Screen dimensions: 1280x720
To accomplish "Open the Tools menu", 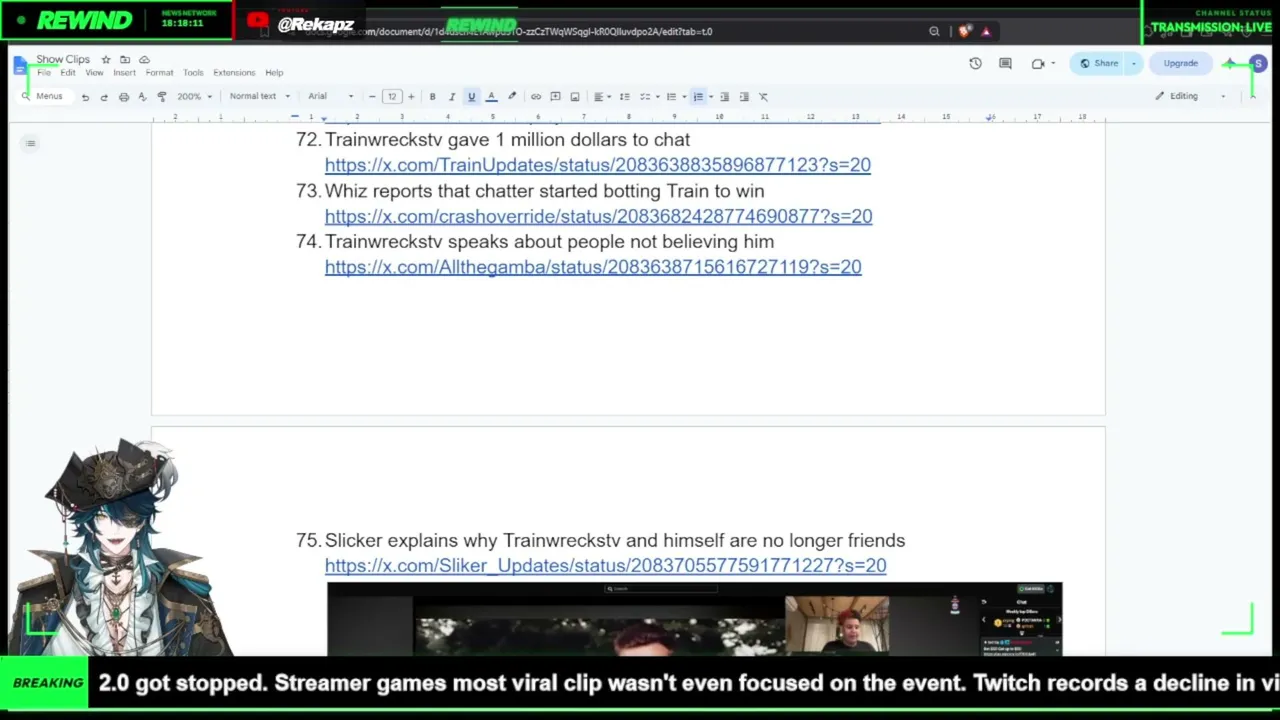I will (x=193, y=73).
